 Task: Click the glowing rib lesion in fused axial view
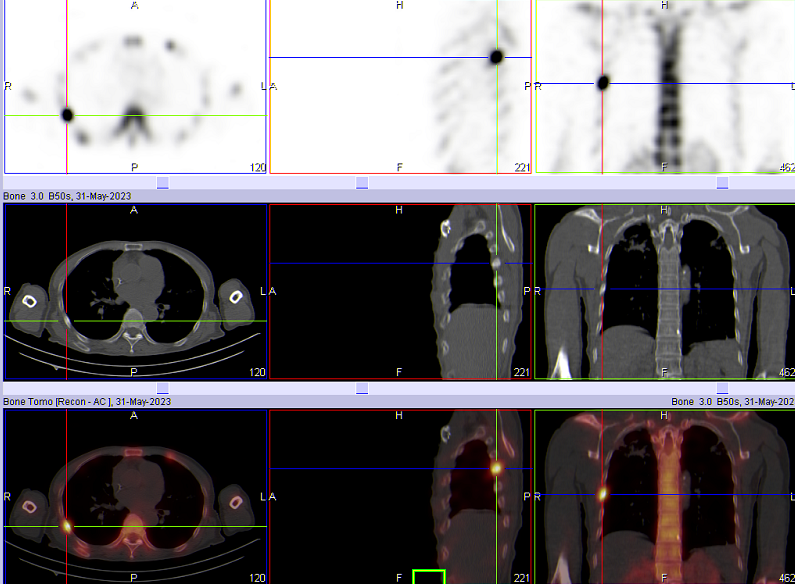(67, 525)
